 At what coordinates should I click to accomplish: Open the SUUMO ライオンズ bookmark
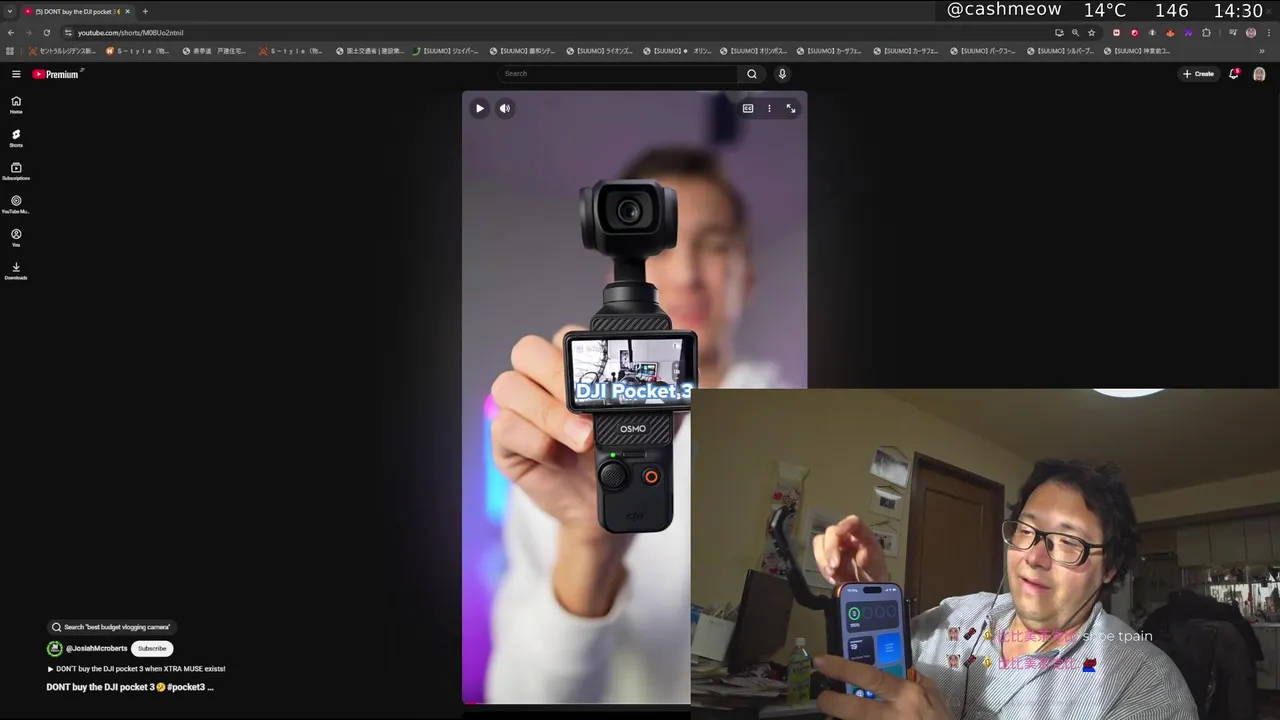click(600, 51)
